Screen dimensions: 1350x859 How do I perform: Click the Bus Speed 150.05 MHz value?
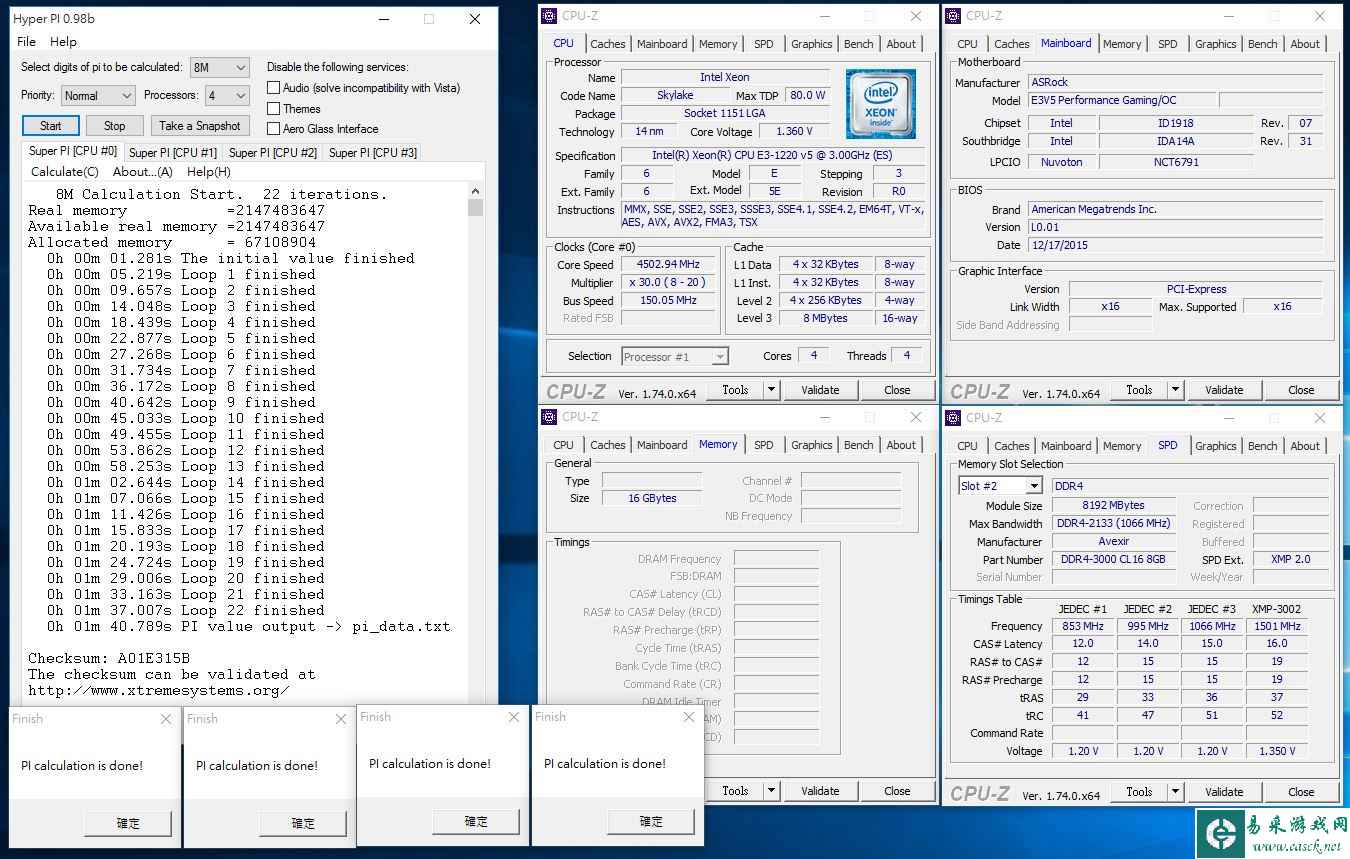tap(668, 301)
